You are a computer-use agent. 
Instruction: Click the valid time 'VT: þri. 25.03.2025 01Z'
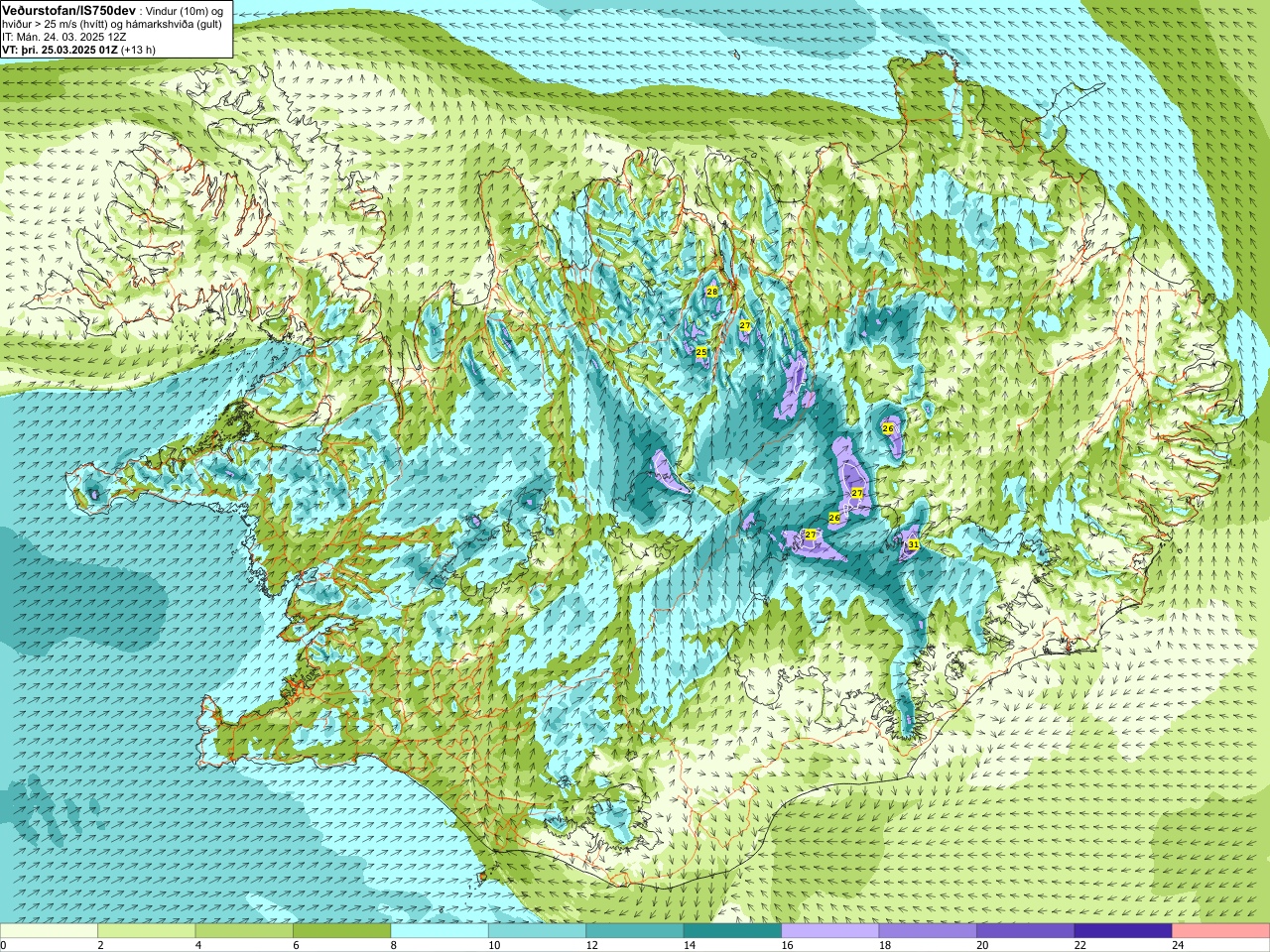(x=60, y=50)
